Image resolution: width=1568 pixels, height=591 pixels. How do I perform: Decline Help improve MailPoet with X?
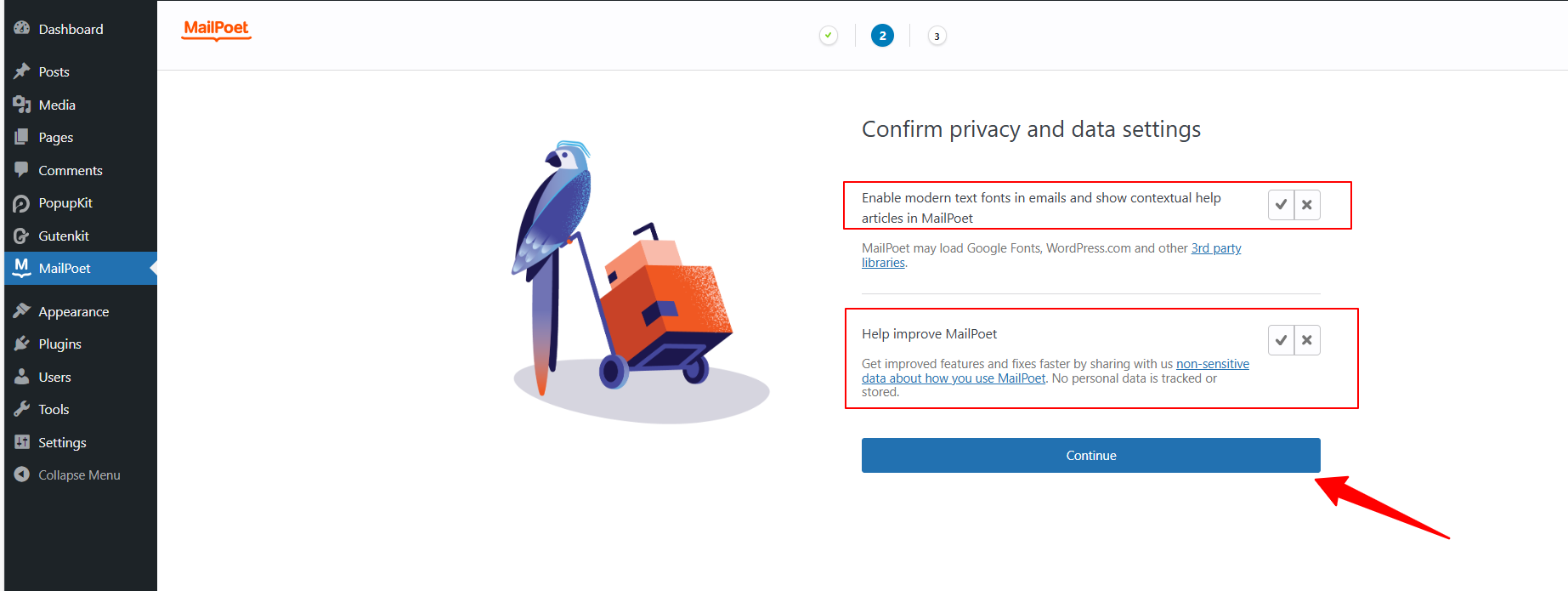[1307, 340]
